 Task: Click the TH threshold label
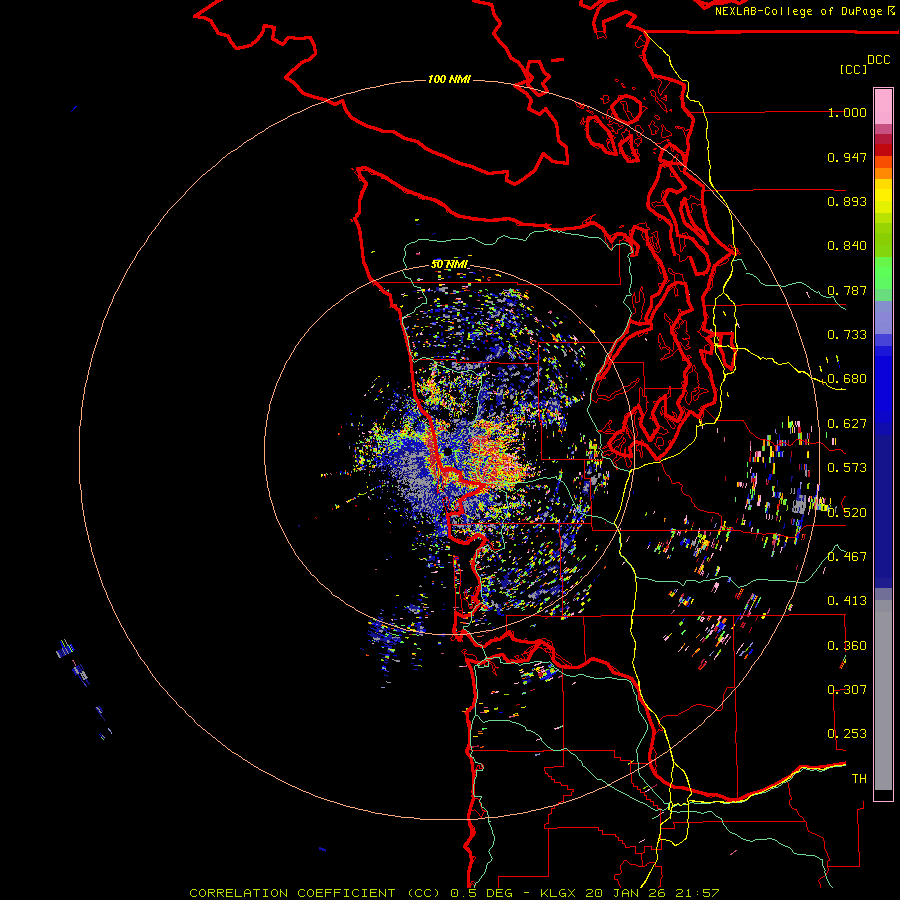click(859, 778)
